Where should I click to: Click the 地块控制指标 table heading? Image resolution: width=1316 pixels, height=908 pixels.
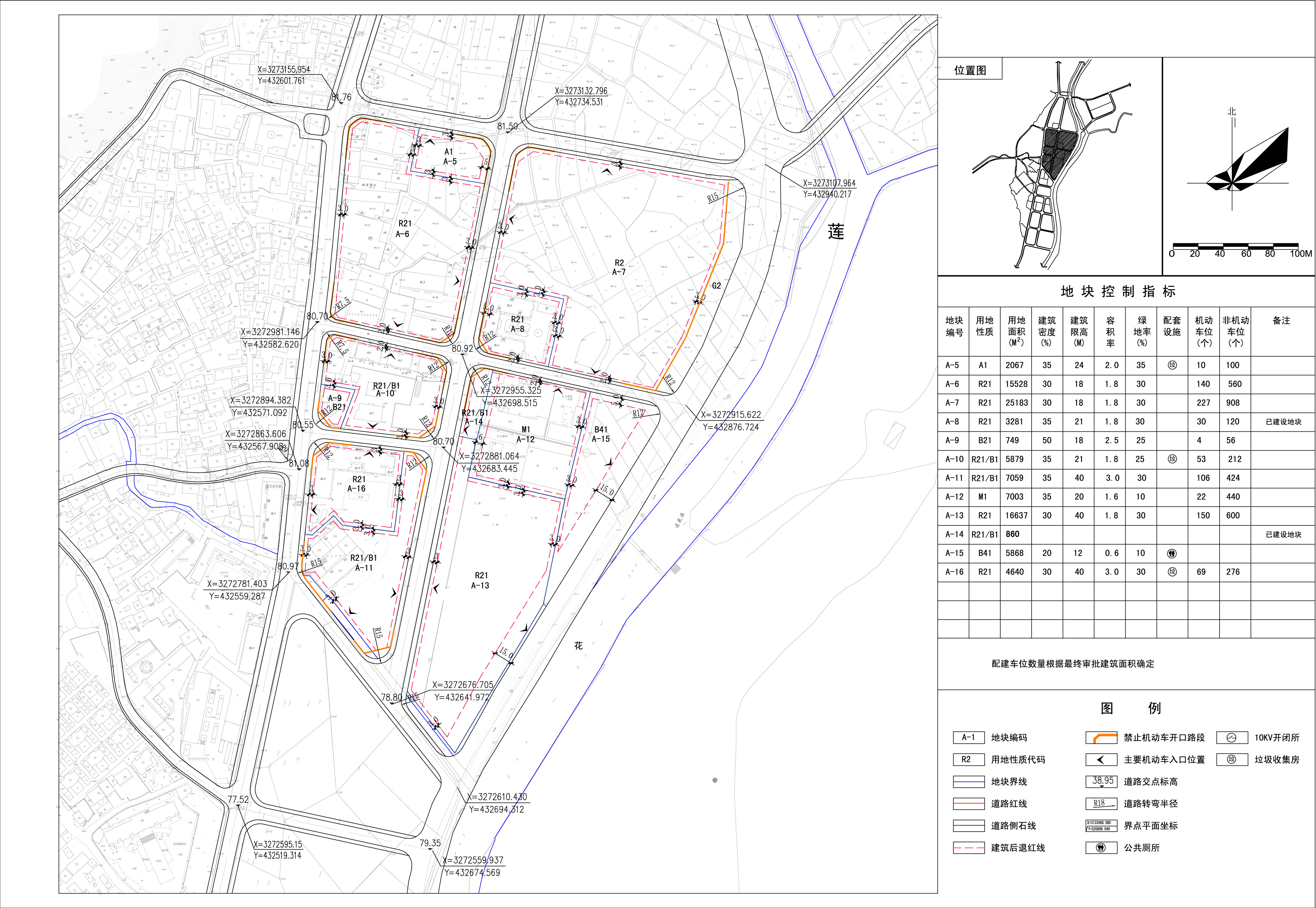click(x=1119, y=291)
